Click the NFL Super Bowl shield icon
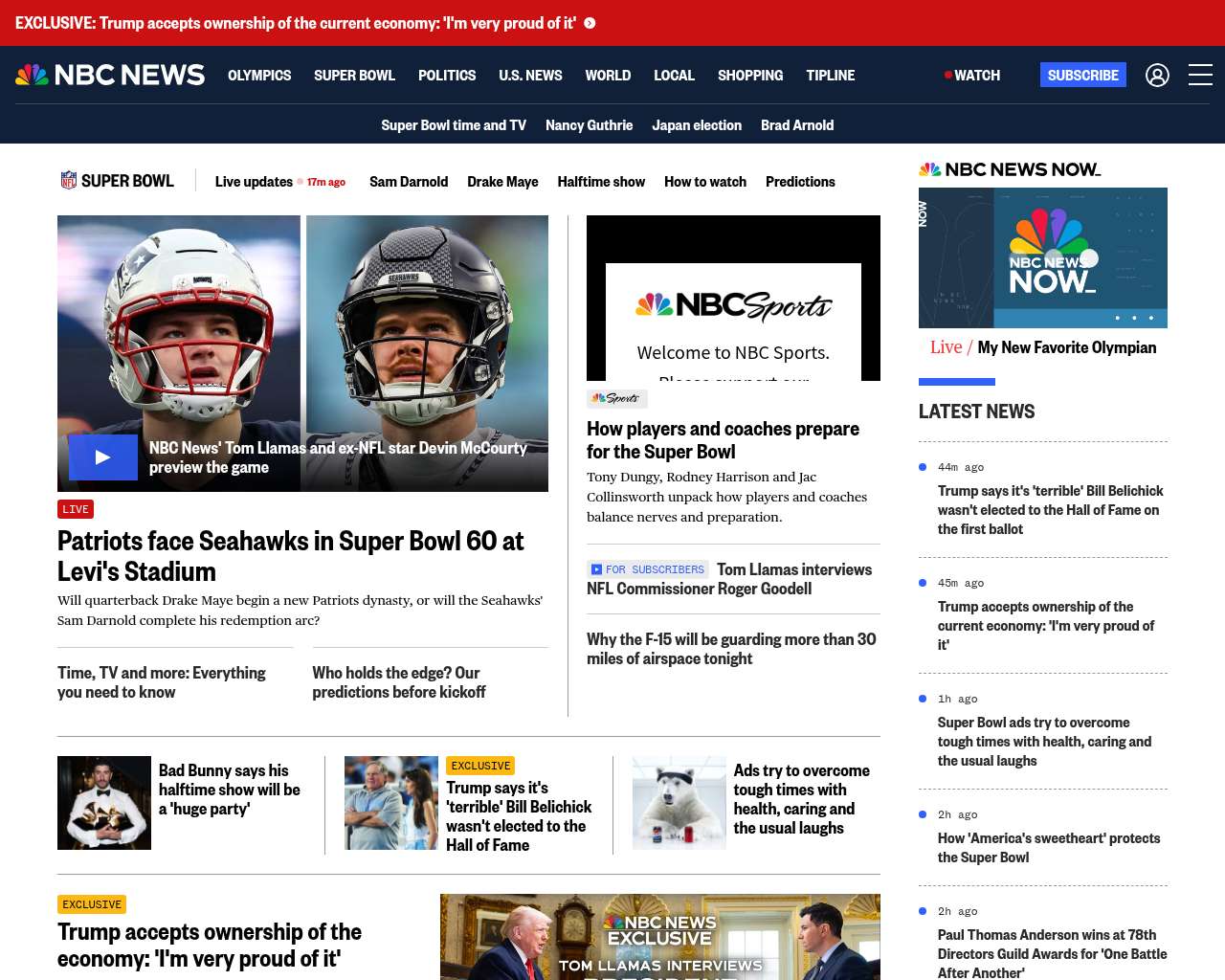Screen dimensions: 1225x980 69,180
